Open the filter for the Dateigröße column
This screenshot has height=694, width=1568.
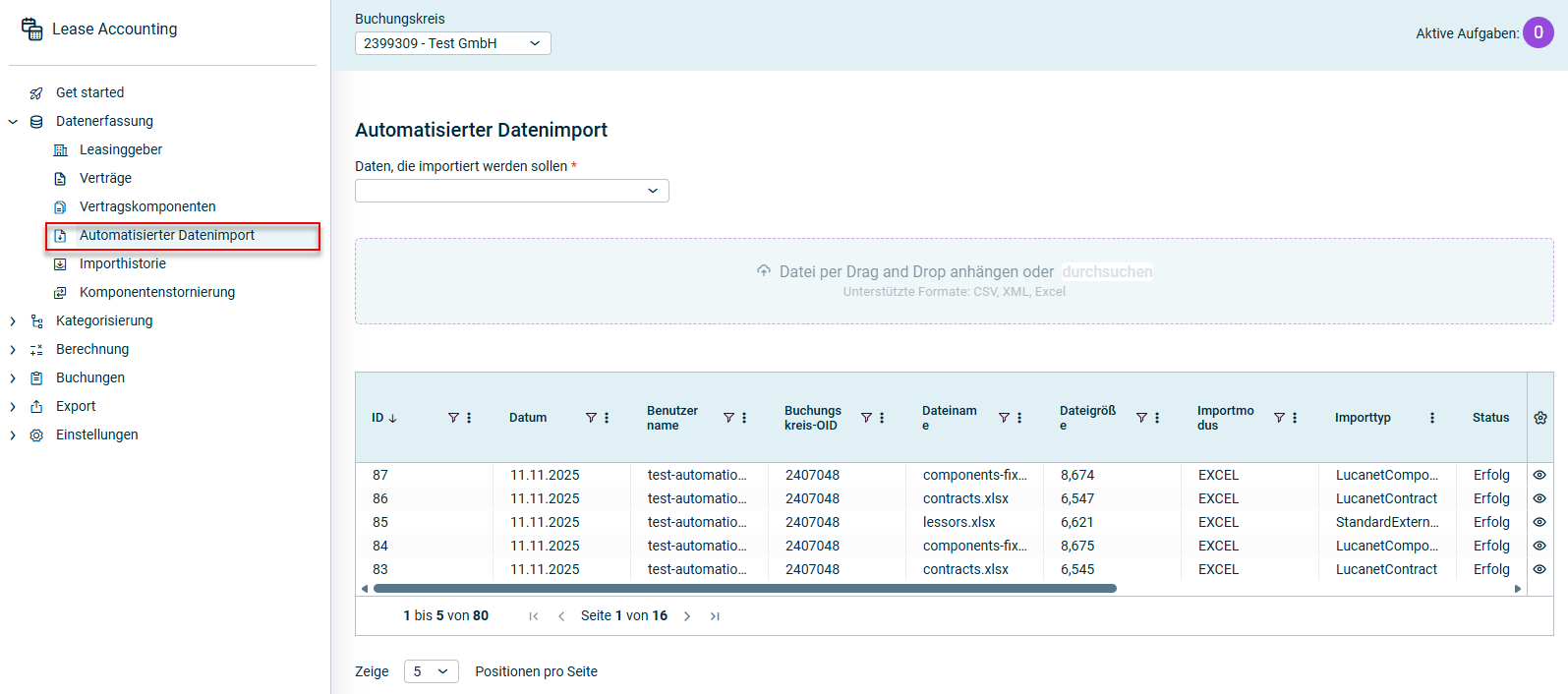coord(1141,418)
